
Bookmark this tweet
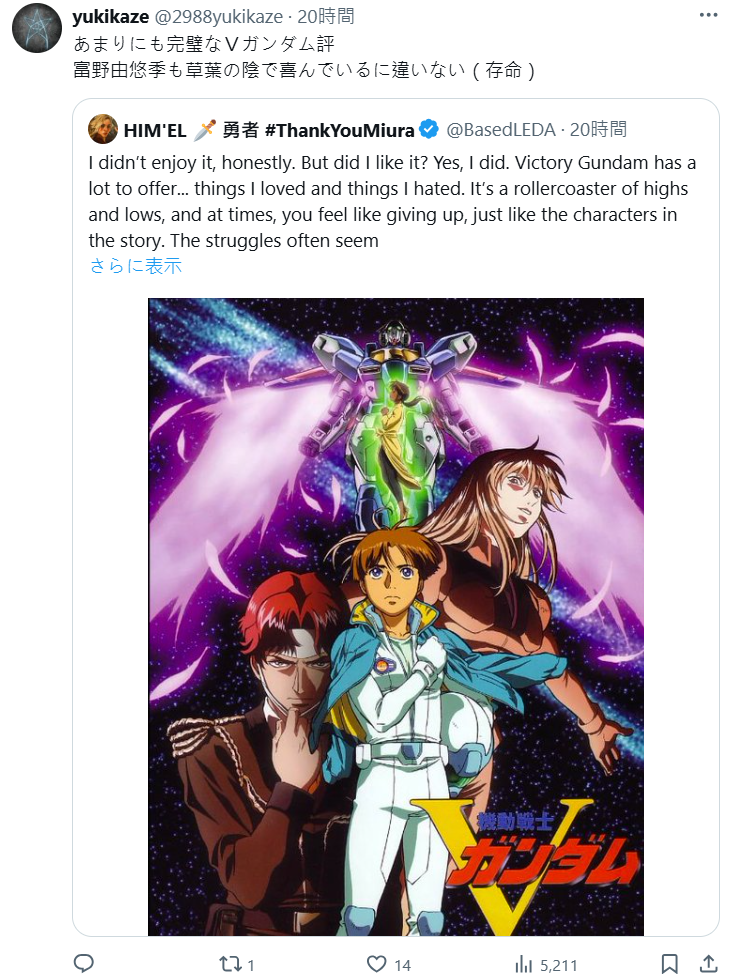[x=669, y=964]
